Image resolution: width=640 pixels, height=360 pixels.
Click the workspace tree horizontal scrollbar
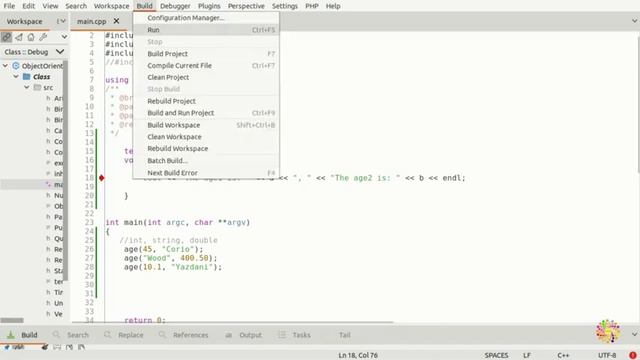[x=12, y=320]
